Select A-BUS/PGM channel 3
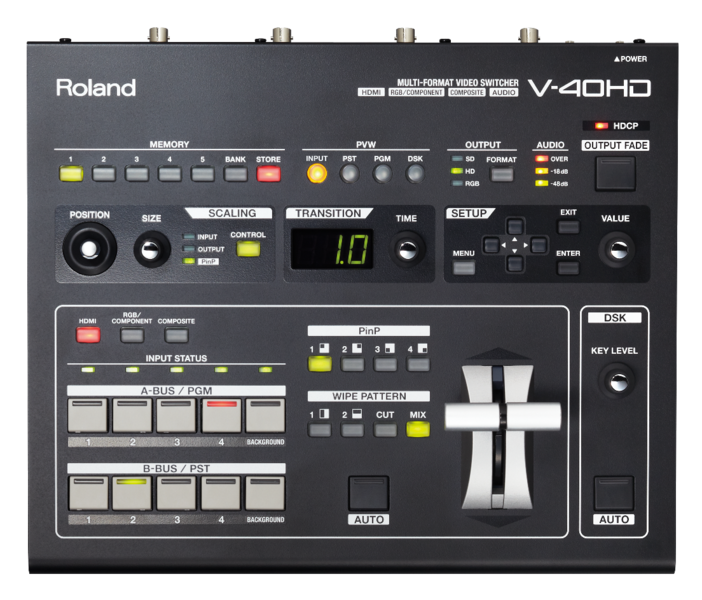The width and height of the screenshot is (702, 600). [x=176, y=415]
